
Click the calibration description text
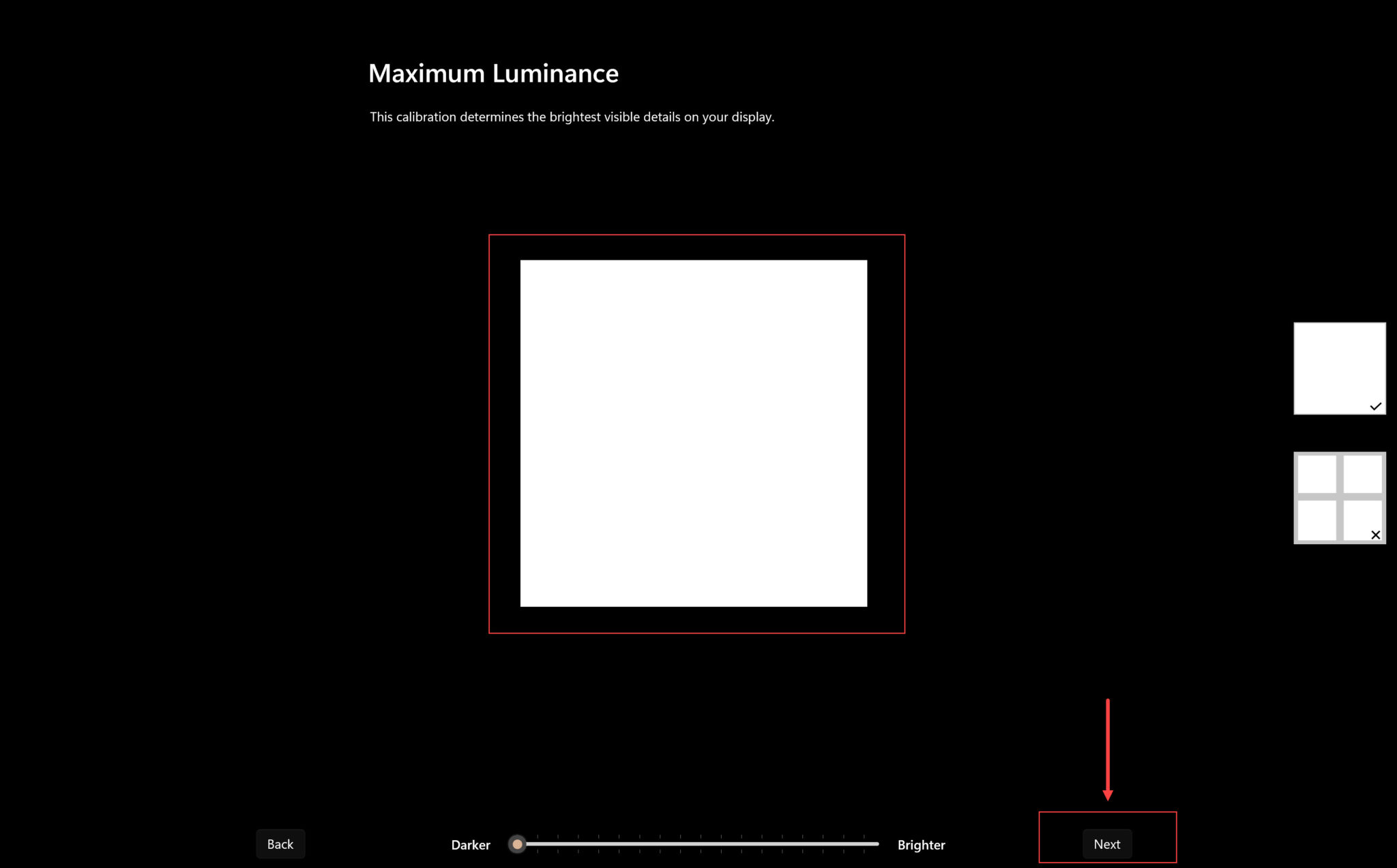pos(572,117)
